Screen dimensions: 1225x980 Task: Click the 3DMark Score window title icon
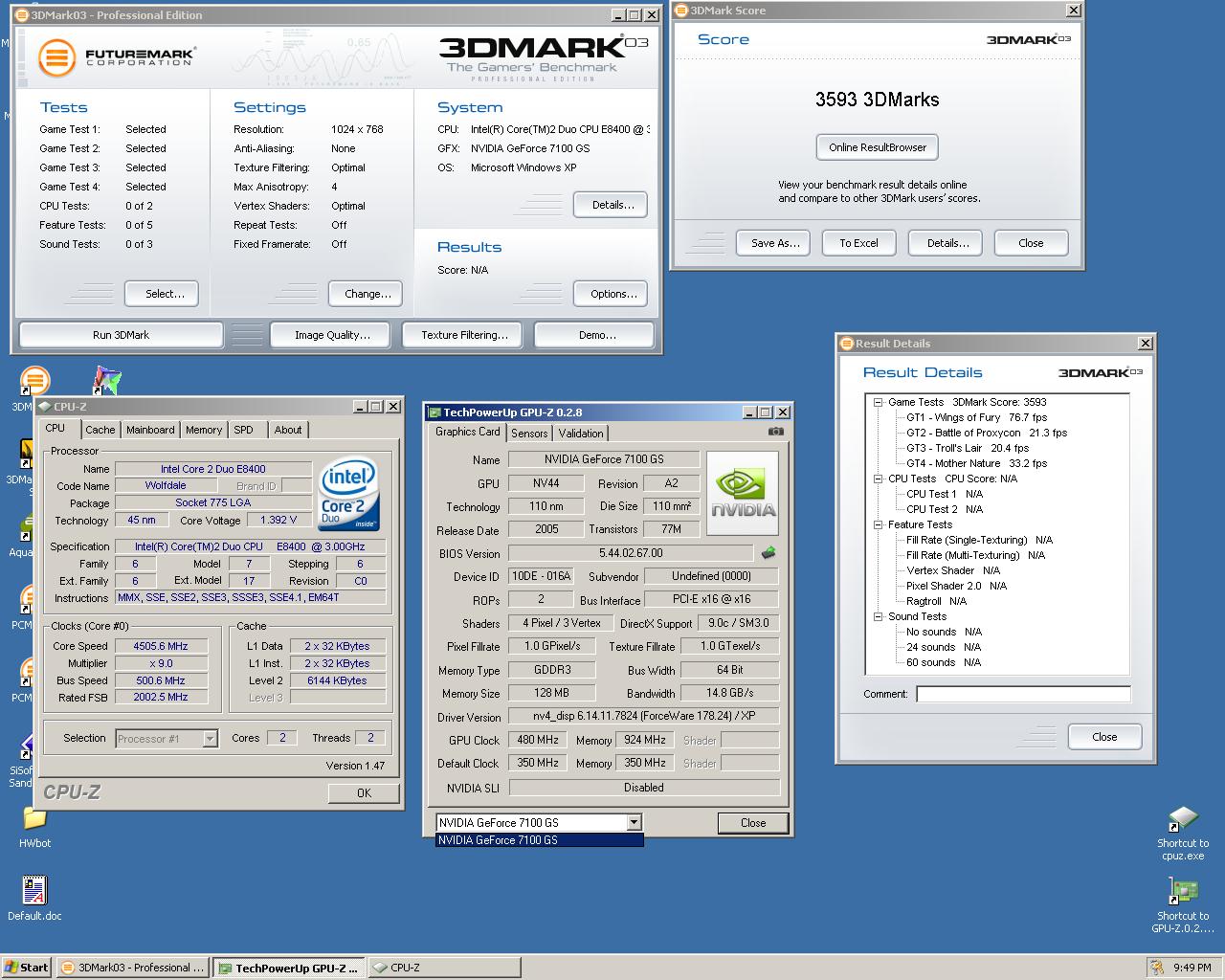(680, 11)
